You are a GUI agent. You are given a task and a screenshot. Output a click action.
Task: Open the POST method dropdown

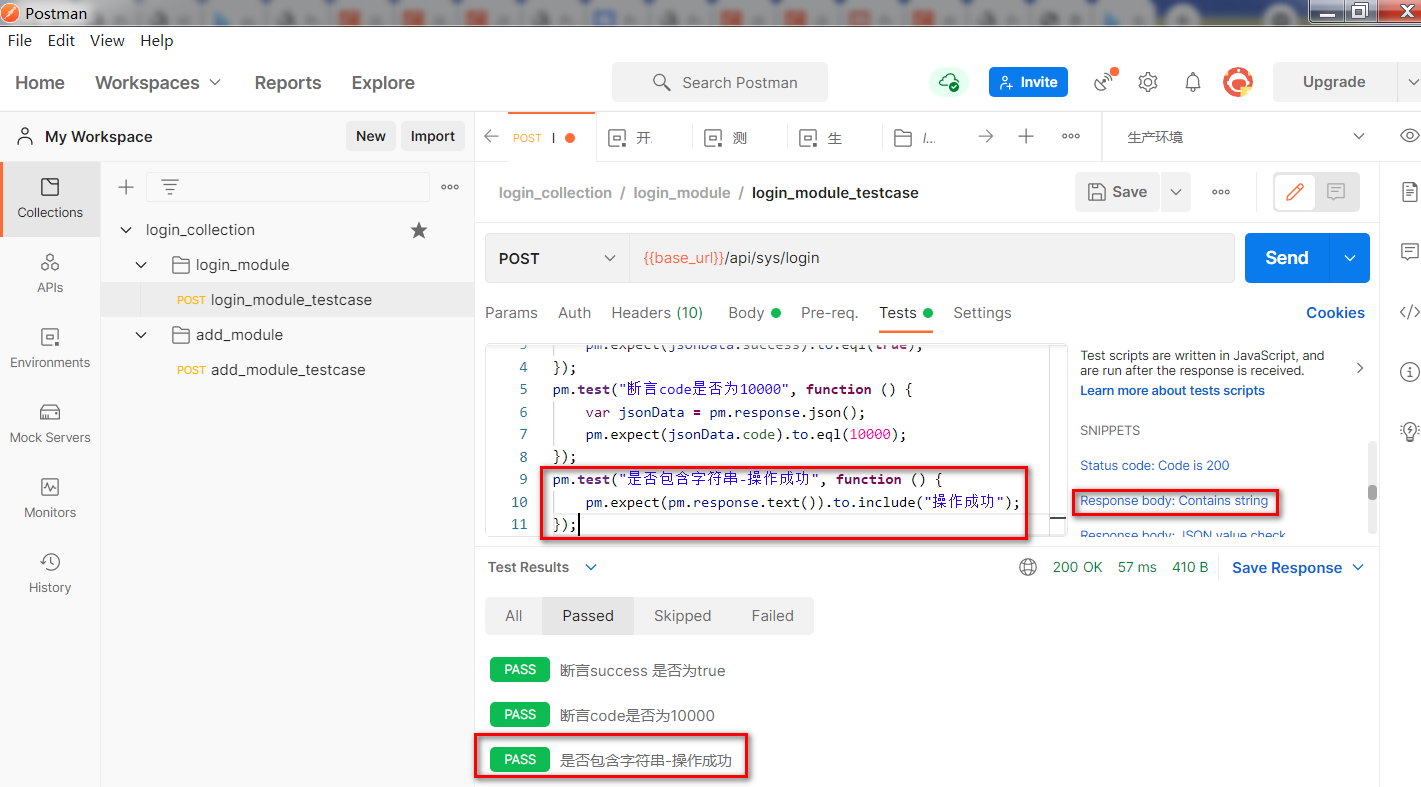click(x=557, y=258)
